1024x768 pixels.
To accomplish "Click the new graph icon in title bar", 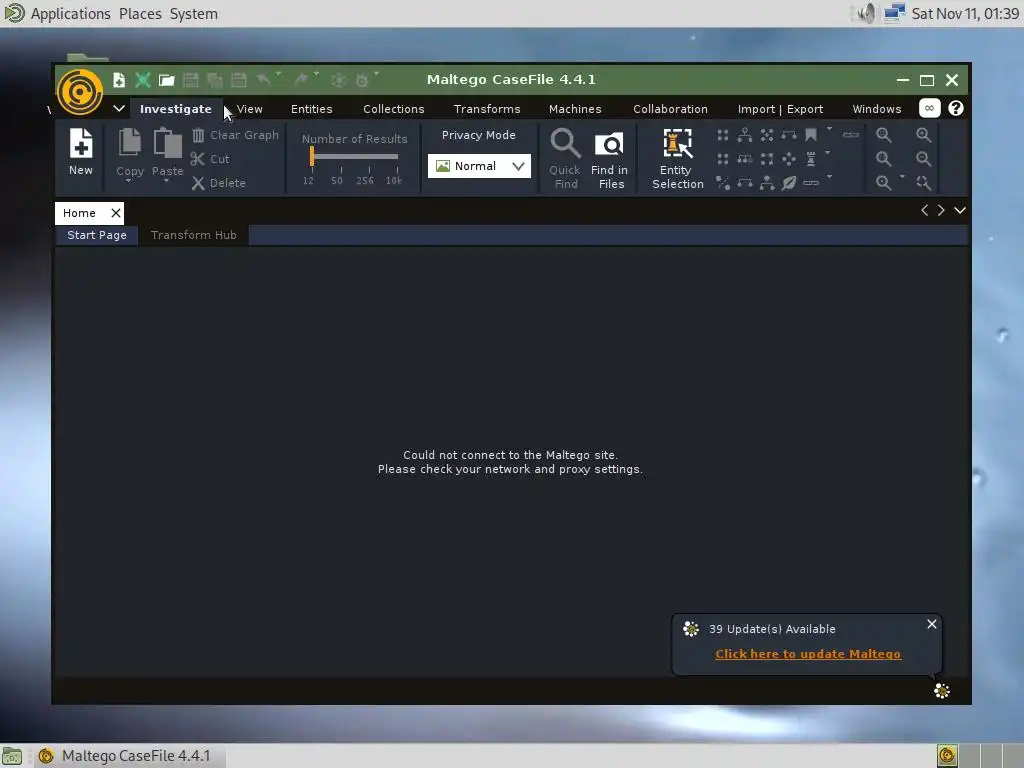I will tap(119, 80).
